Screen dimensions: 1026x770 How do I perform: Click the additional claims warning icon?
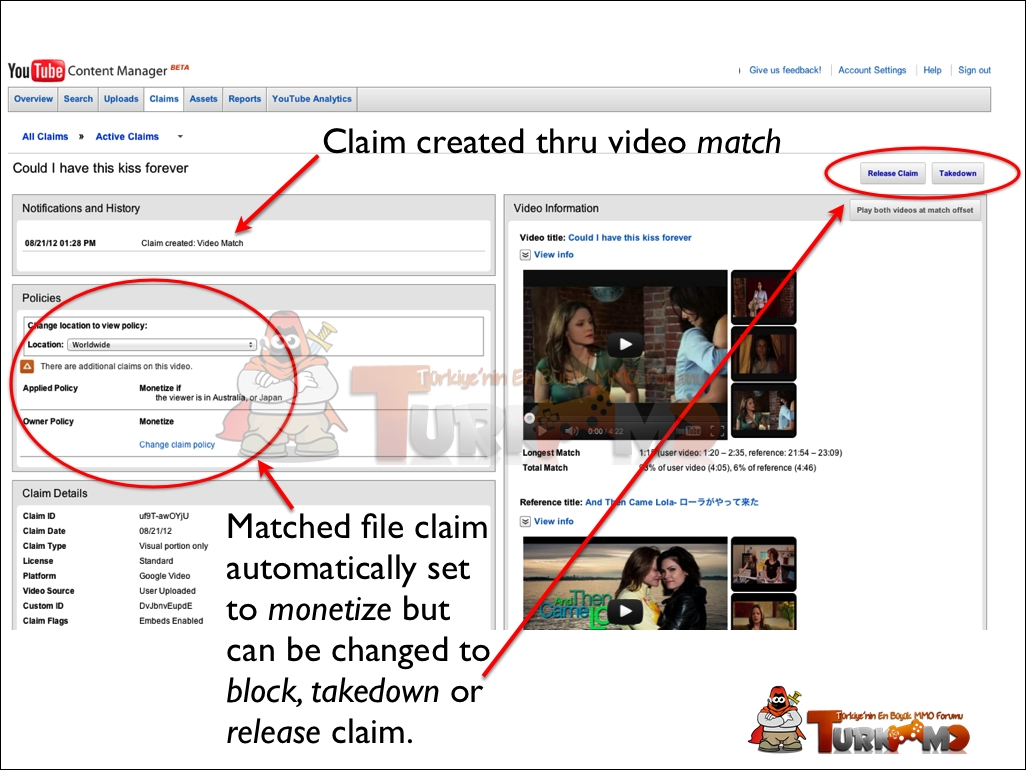click(27, 366)
